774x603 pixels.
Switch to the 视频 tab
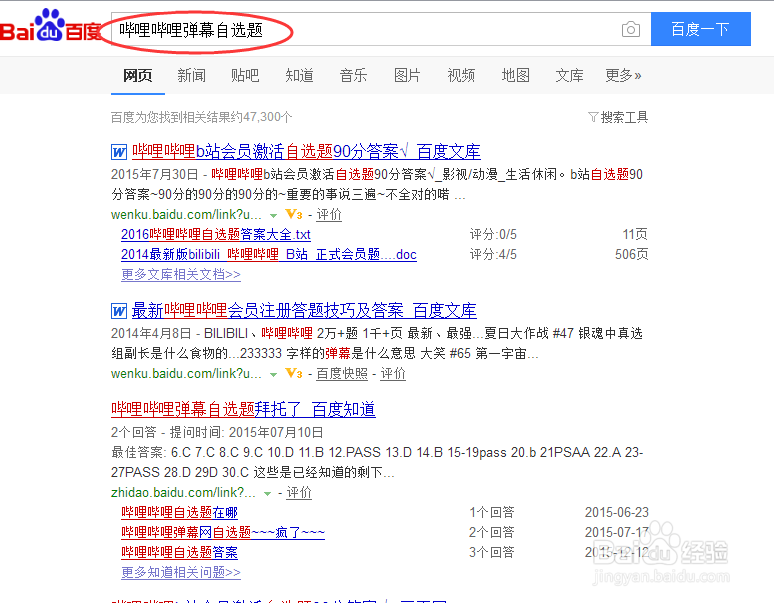461,75
